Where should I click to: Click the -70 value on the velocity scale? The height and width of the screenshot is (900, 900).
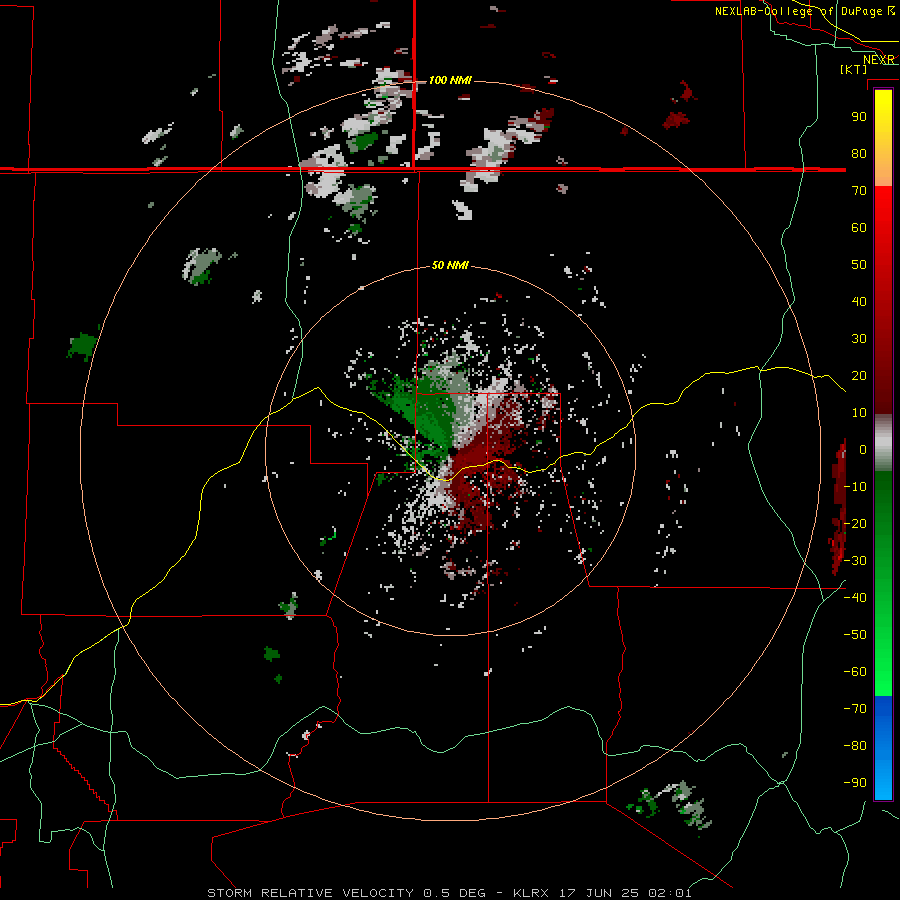click(x=856, y=709)
